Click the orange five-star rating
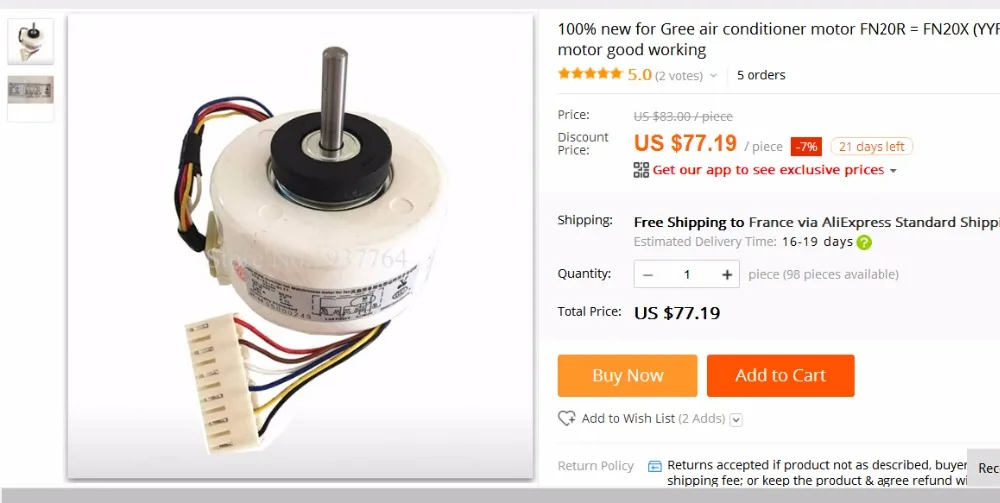 590,74
